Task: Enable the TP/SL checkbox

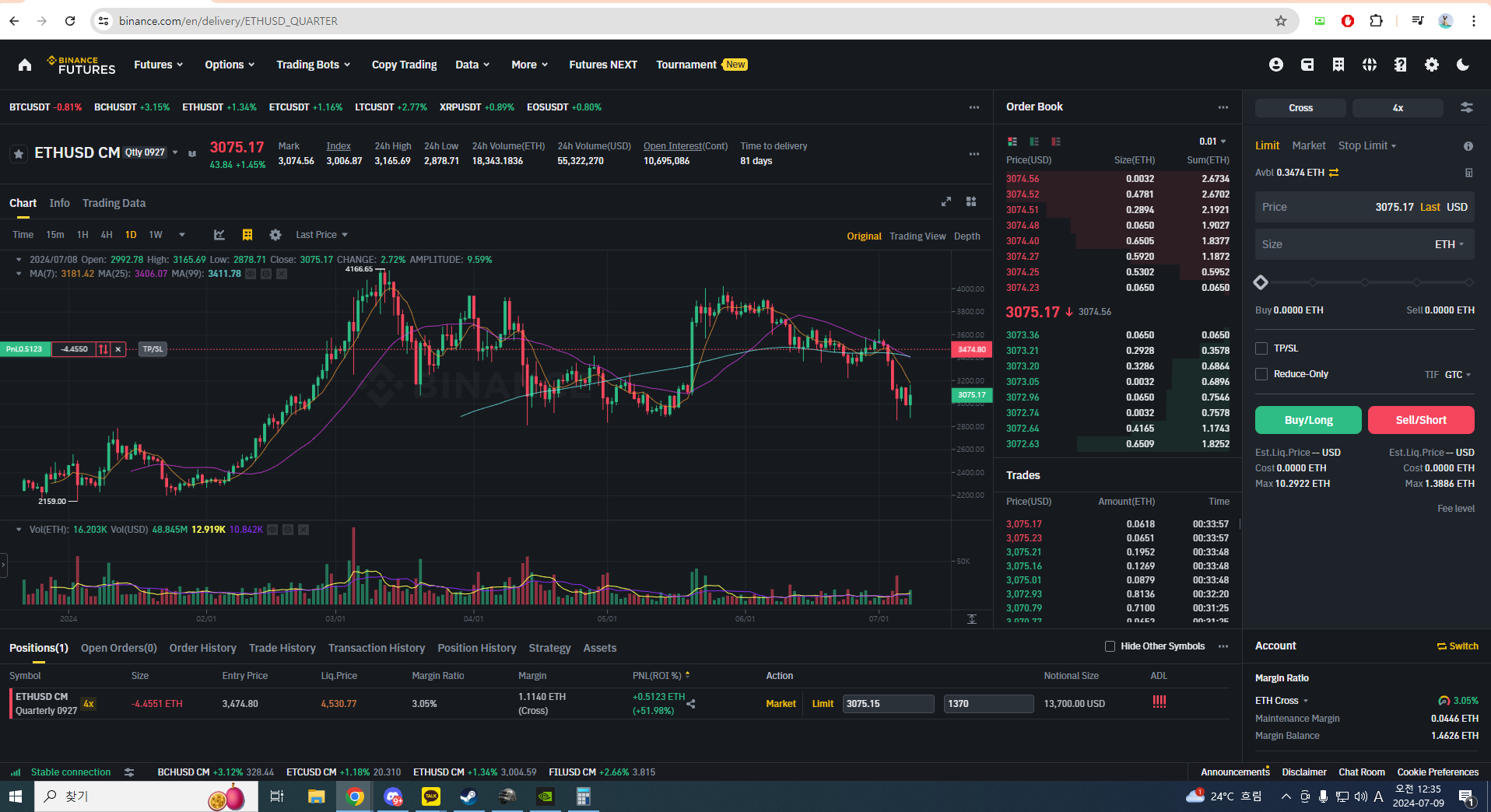Action: click(x=1261, y=348)
